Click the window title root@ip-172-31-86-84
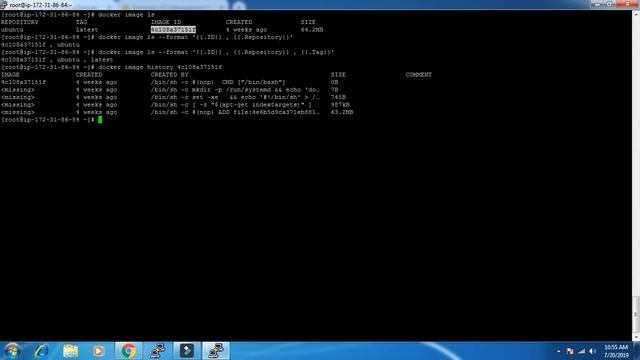Viewport: 640px width, 360px height. pyautogui.click(x=40, y=5)
